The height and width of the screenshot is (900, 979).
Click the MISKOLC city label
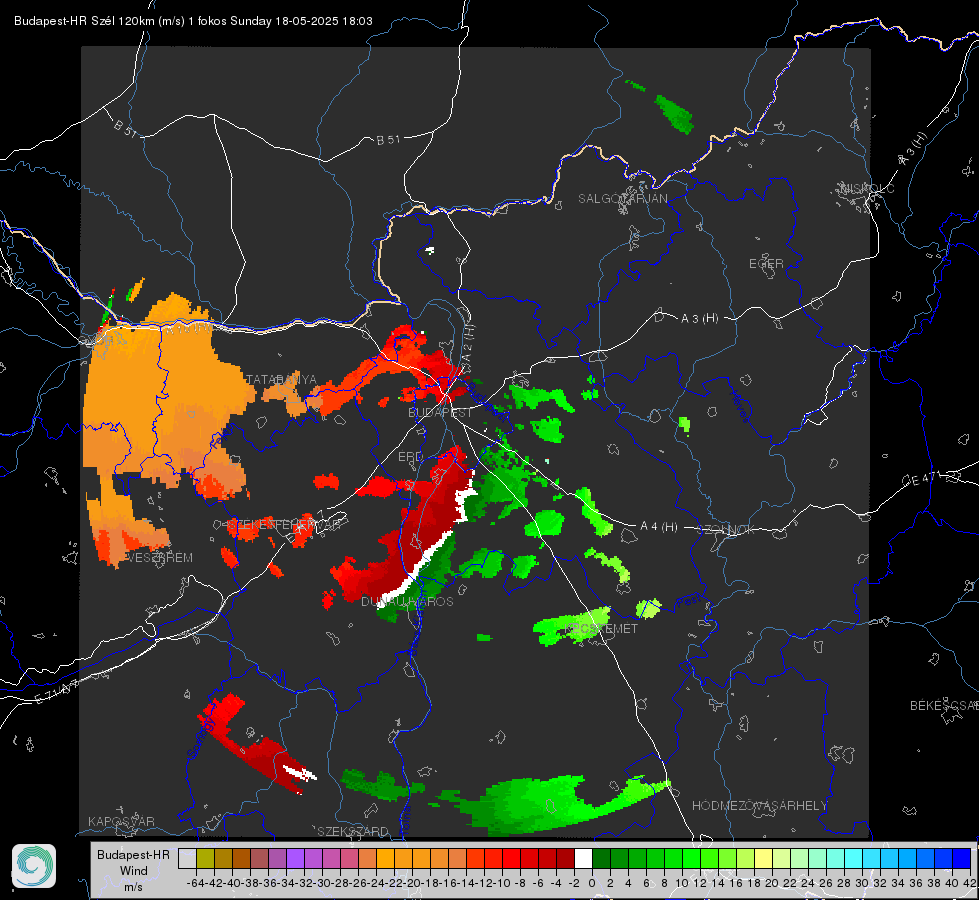click(x=867, y=188)
